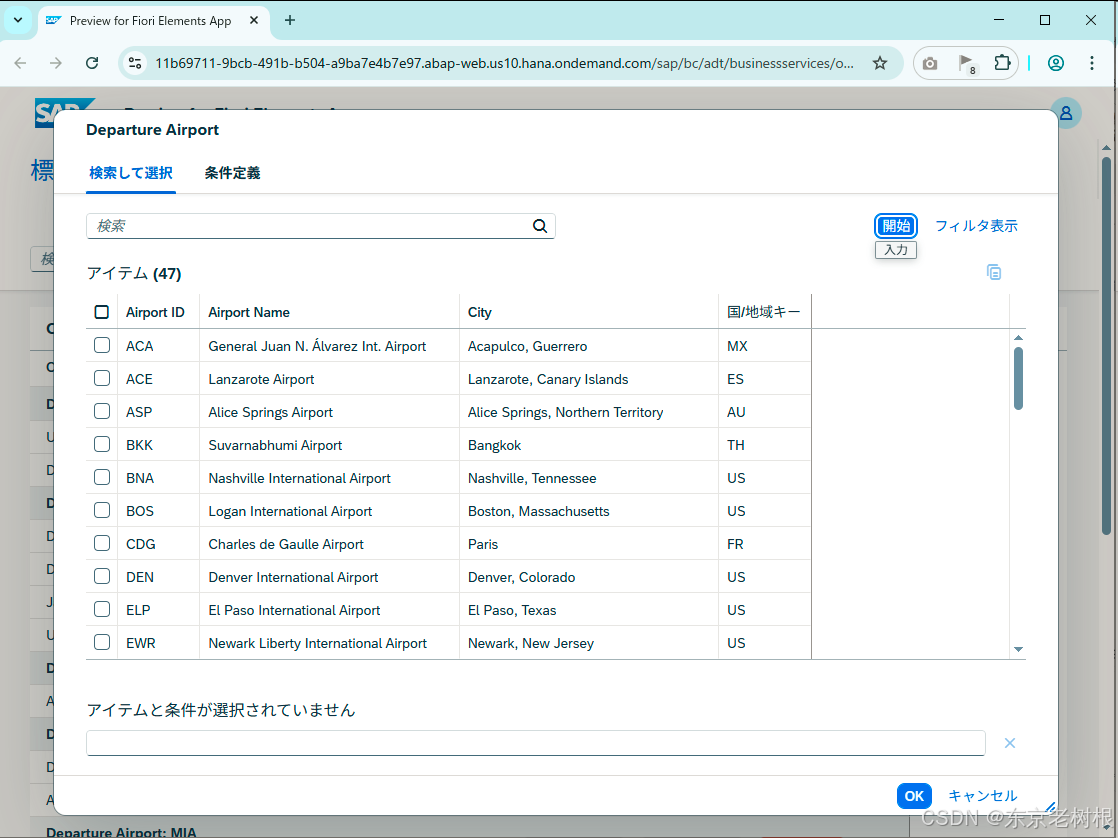Viewport: 1118px width, 838px height.
Task: Click the copy items icon above the table
Action: pos(994,272)
